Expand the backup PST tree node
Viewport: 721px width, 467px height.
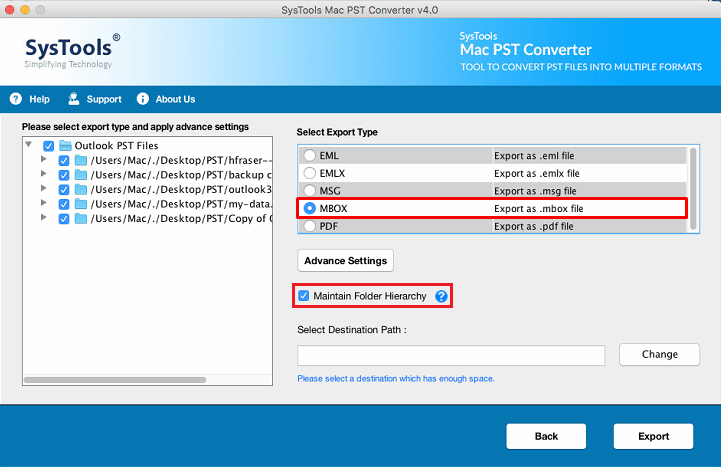pyautogui.click(x=44, y=174)
